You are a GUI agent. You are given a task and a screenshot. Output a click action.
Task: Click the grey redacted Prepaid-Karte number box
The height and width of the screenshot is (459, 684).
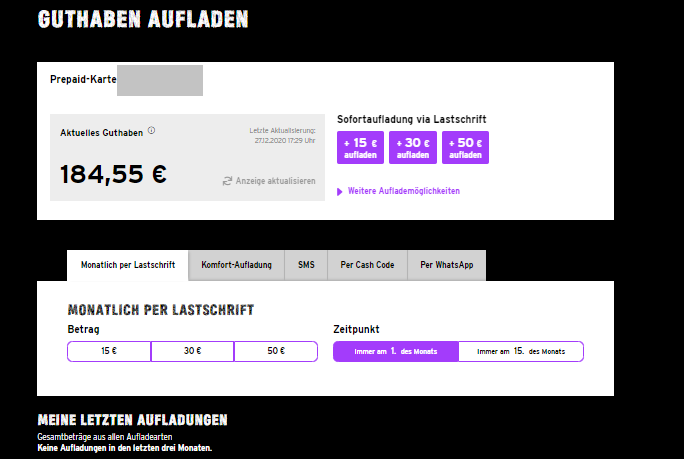click(160, 80)
